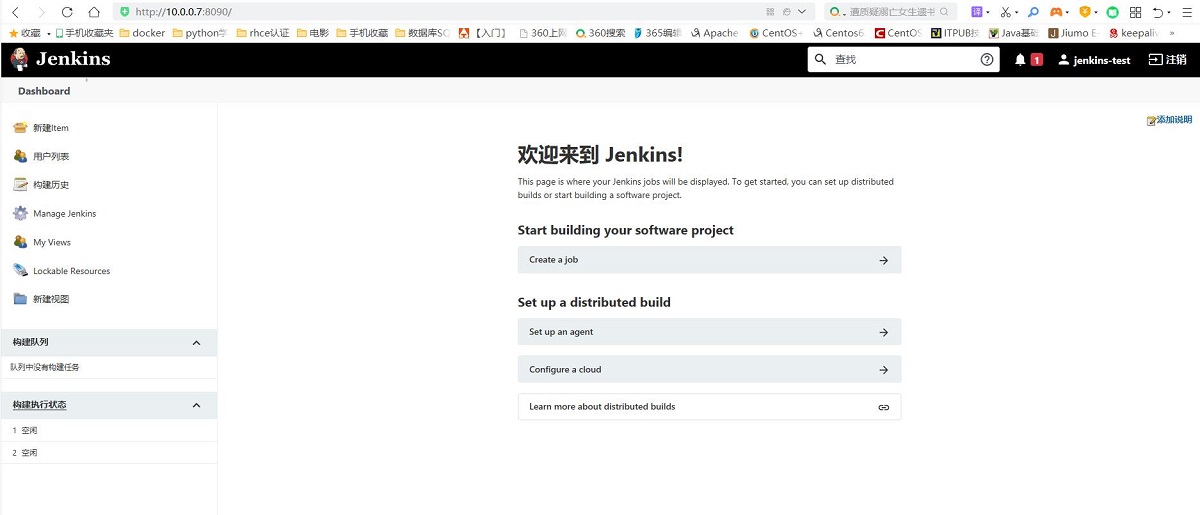Click the browser home icon
The image size is (1200, 515).
[93, 12]
